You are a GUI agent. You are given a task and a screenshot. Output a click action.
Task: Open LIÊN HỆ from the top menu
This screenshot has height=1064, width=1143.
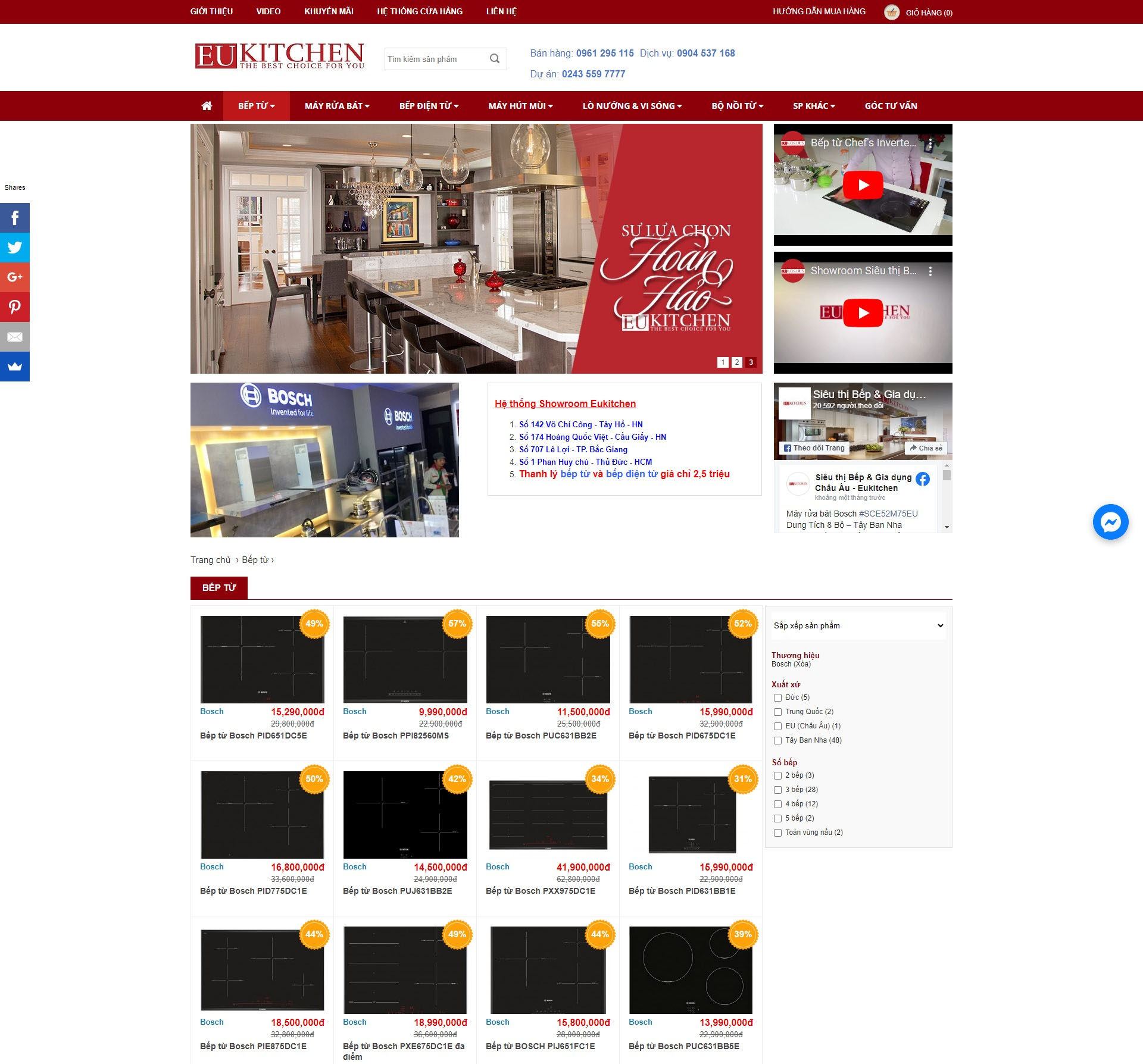pyautogui.click(x=501, y=11)
